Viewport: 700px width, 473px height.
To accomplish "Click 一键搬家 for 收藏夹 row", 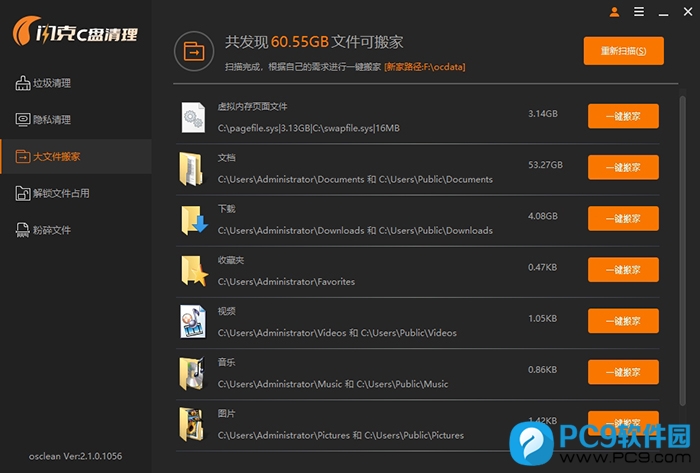I will tap(623, 270).
